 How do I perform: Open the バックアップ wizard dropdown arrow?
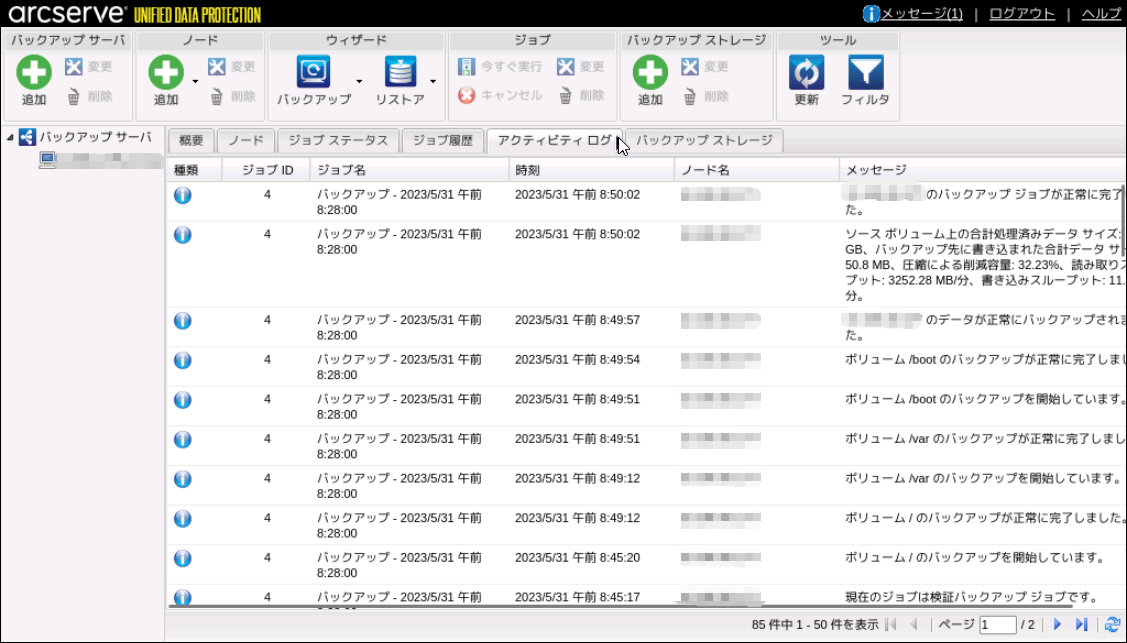(359, 81)
